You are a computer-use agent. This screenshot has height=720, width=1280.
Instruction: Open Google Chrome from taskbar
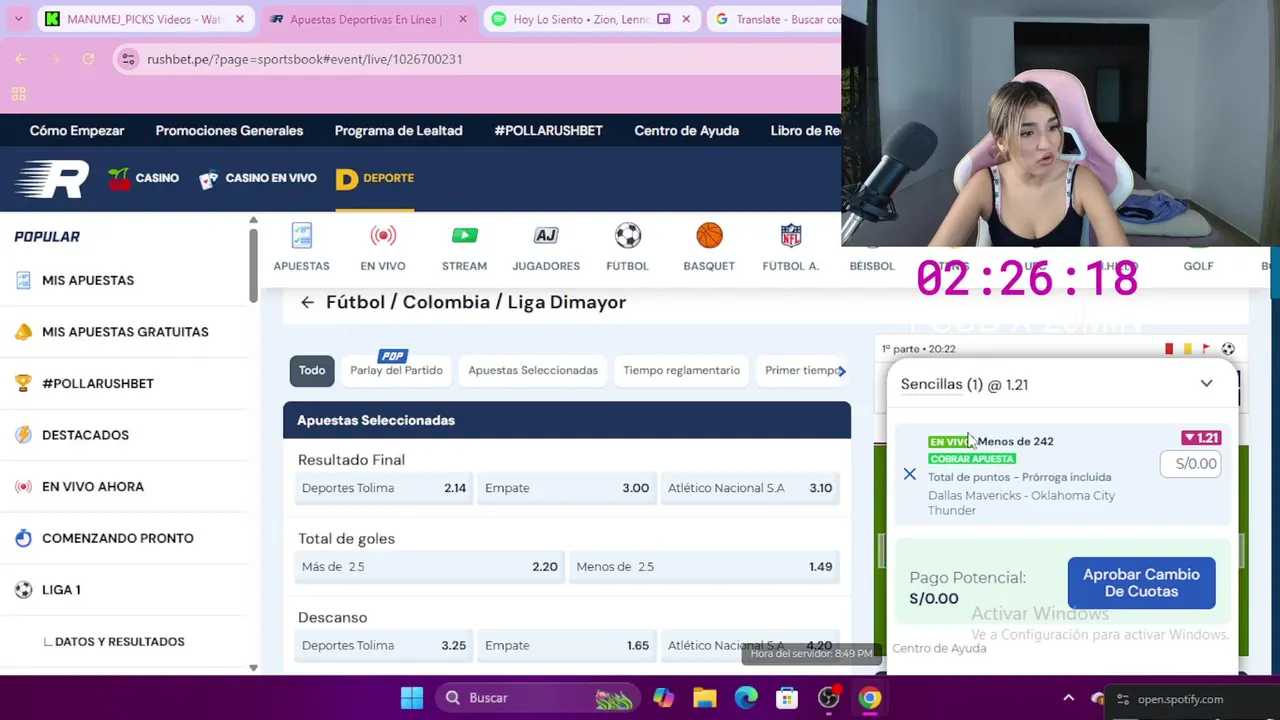[x=869, y=698]
